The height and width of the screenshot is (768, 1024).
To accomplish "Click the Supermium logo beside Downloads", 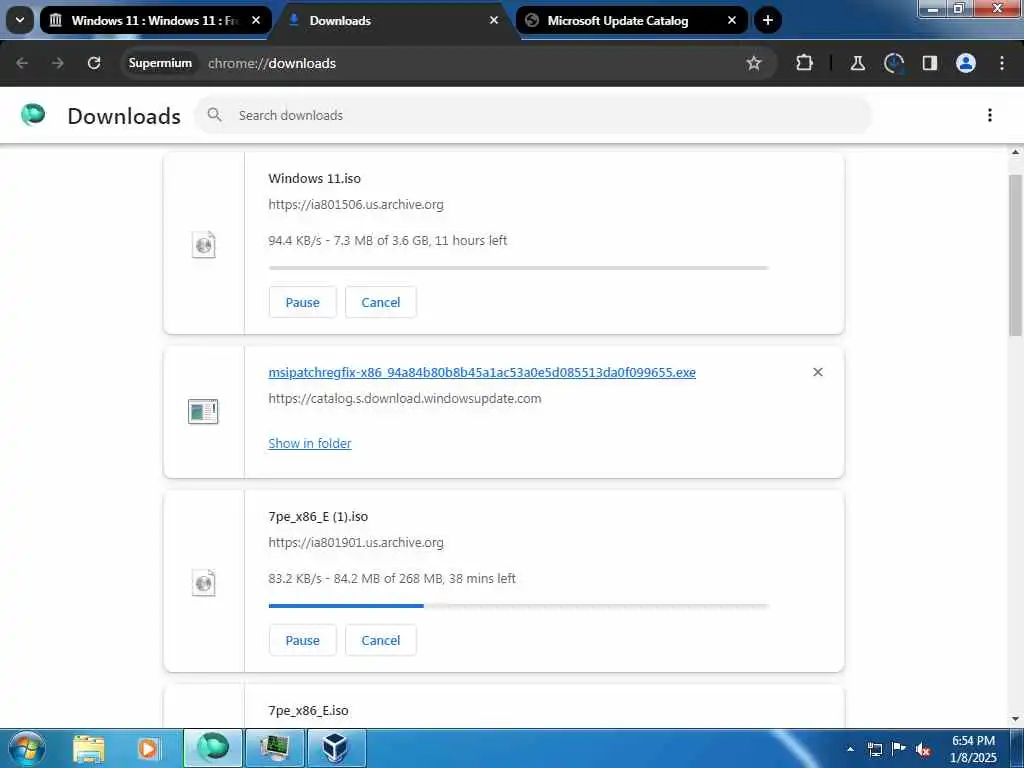I will pos(33,115).
